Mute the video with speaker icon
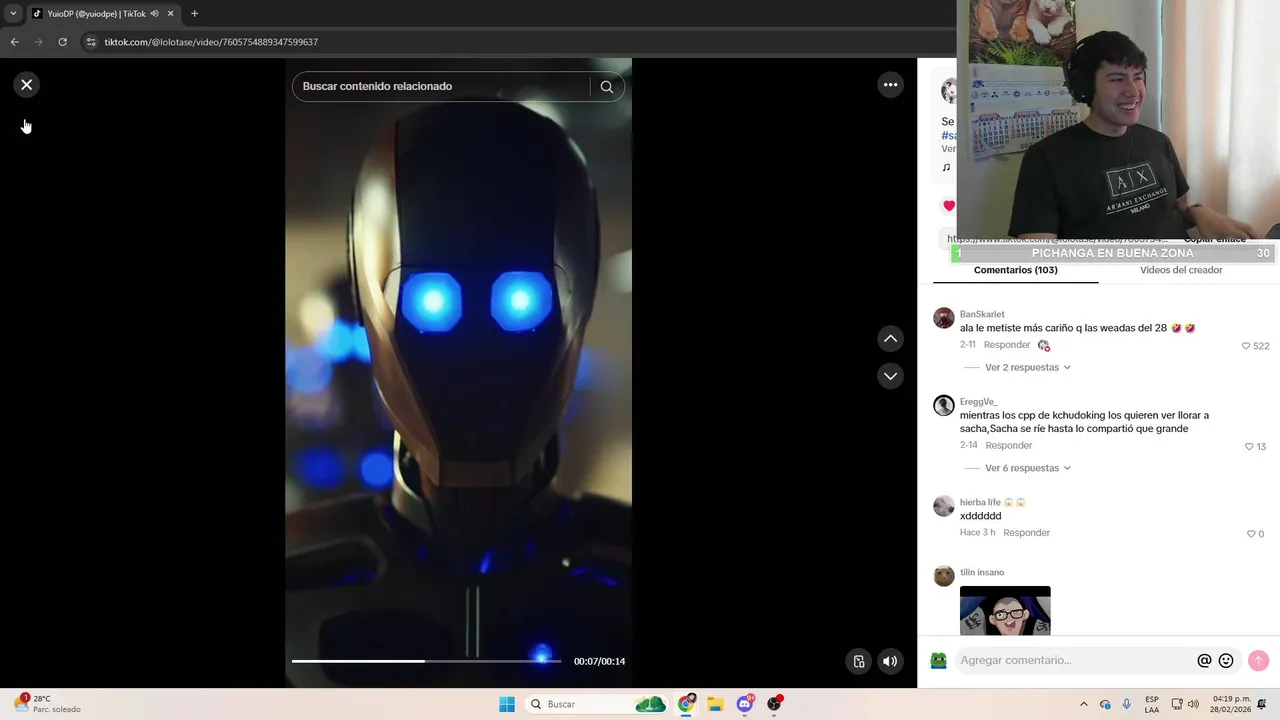1280x720 pixels. 890,661
